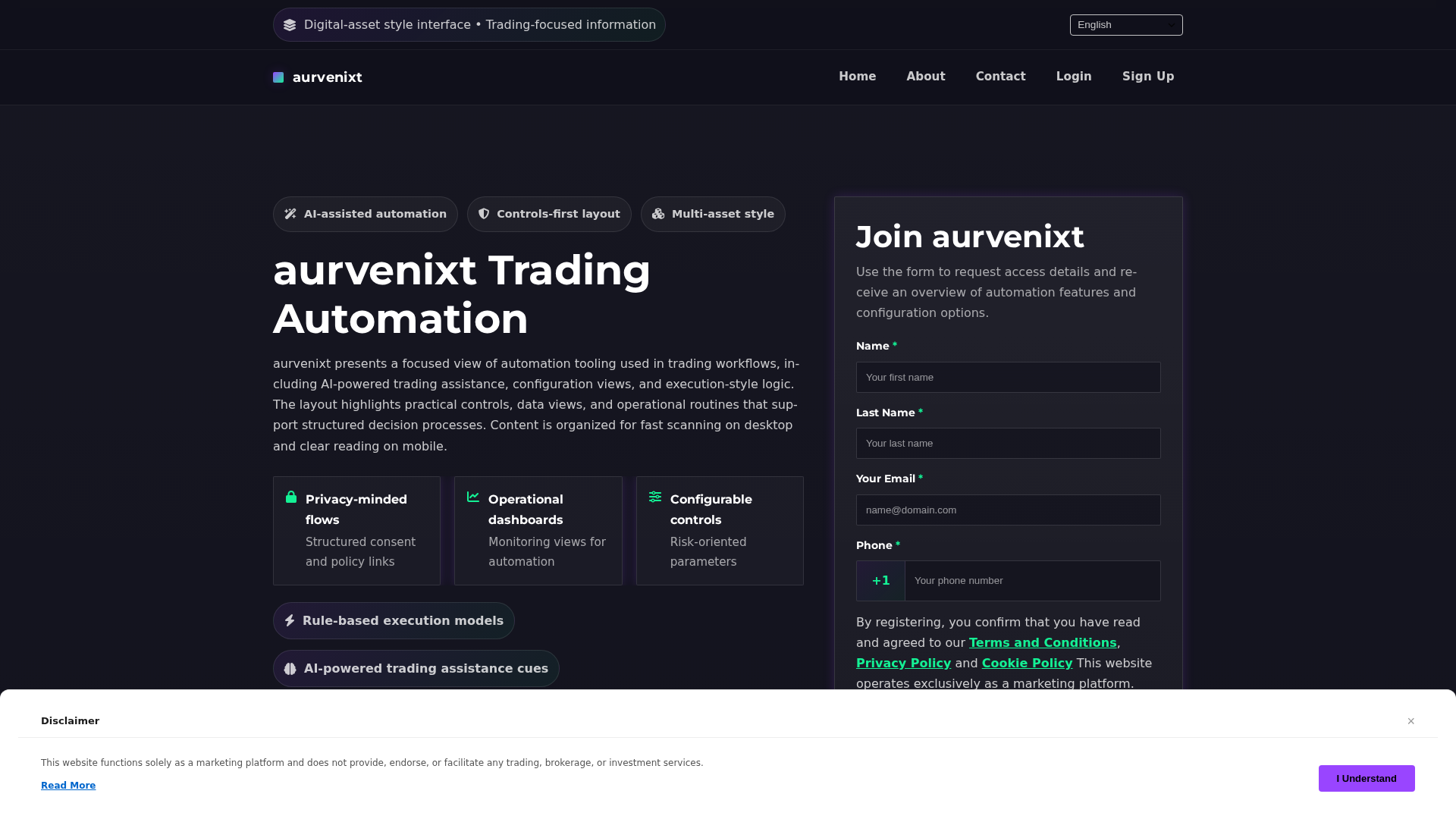Close the Disclaimer banner with X
Viewport: 1456px width, 819px height.
pos(1411,721)
